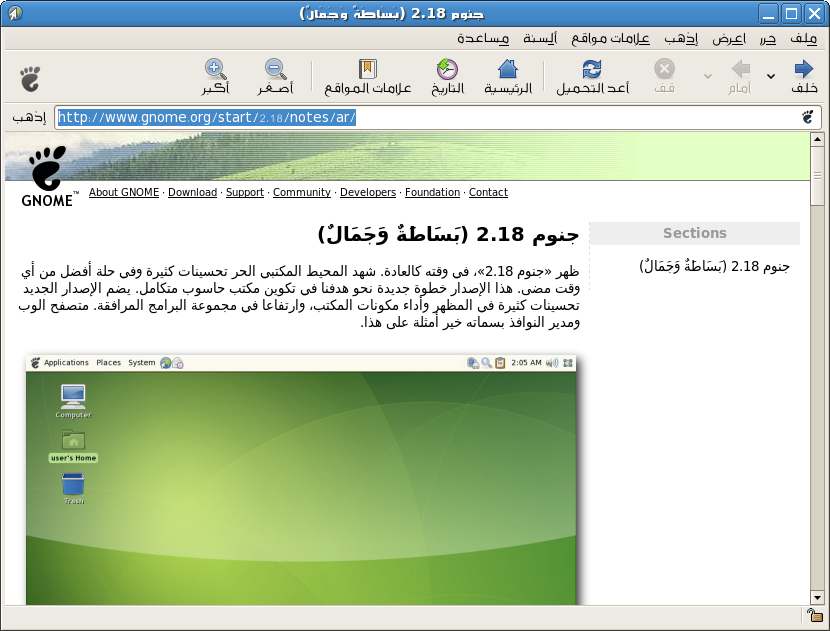Open the File (ملف) menu

click(803, 39)
